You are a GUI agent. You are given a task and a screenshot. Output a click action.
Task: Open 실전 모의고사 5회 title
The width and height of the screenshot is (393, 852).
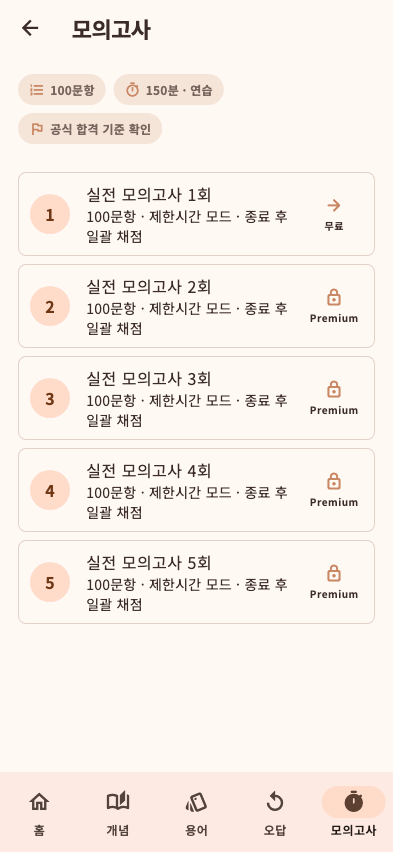(x=149, y=563)
